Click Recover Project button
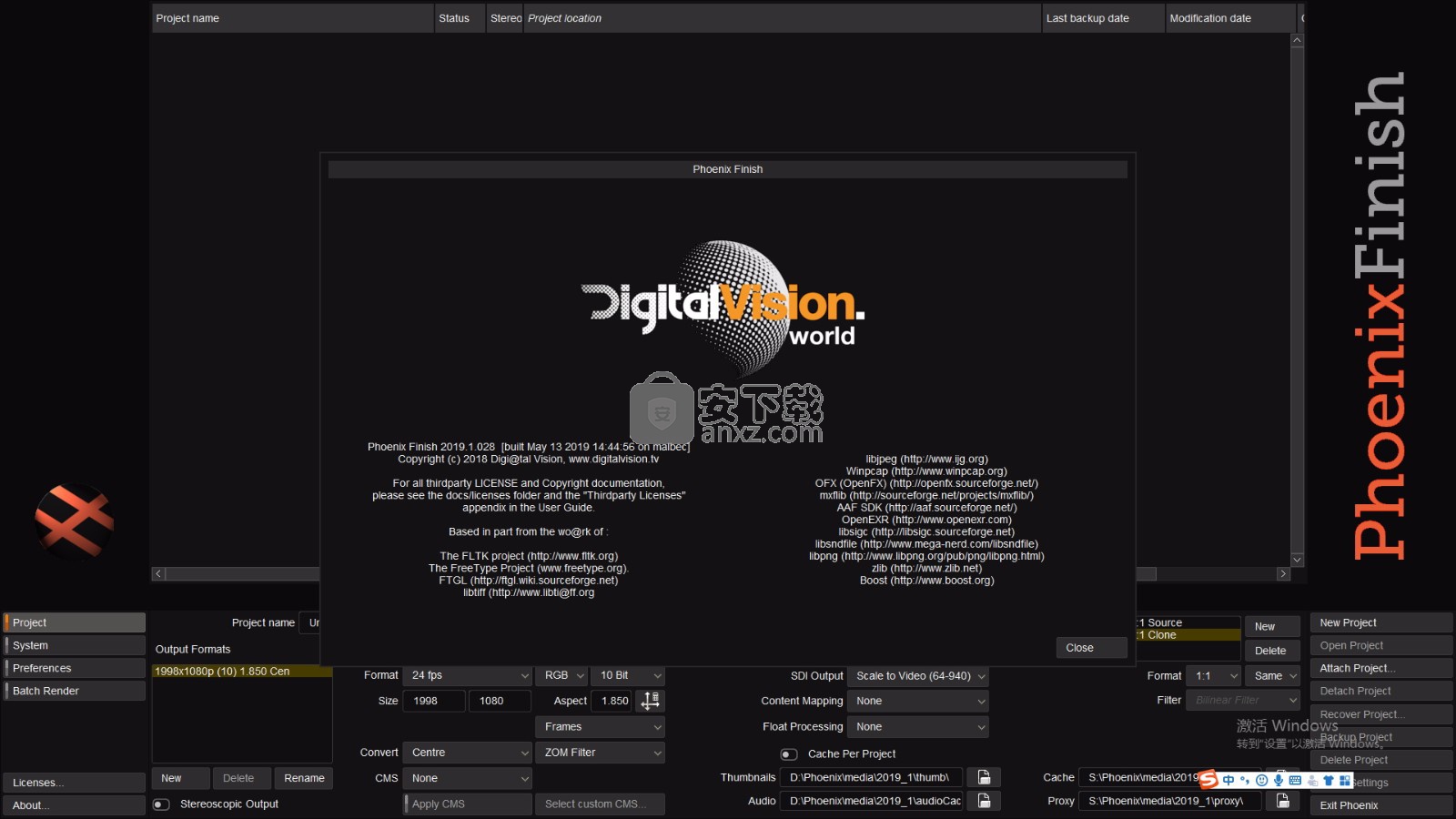This screenshot has width=1456, height=819. tap(1381, 714)
